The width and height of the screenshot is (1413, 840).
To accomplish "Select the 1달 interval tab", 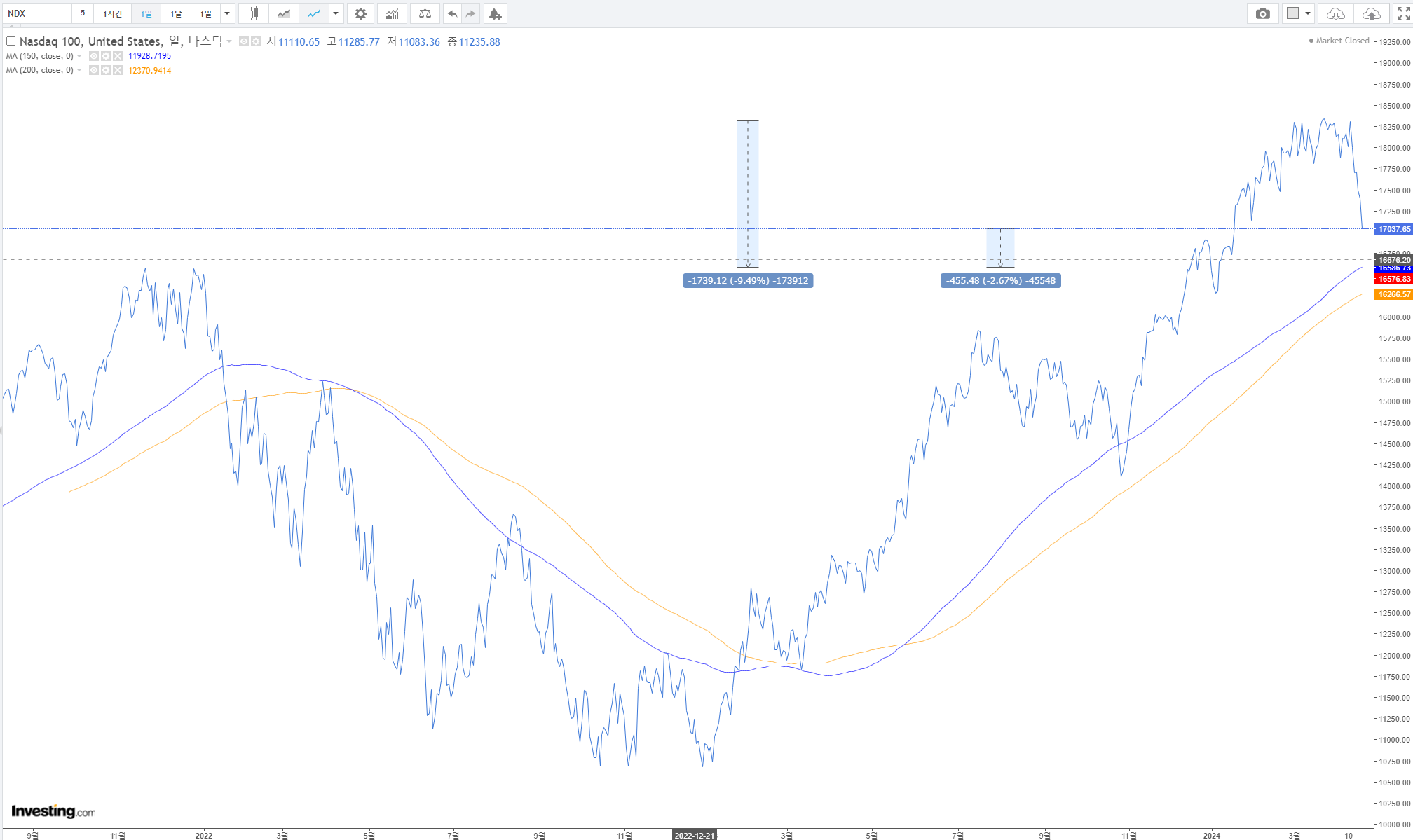I will (x=176, y=13).
